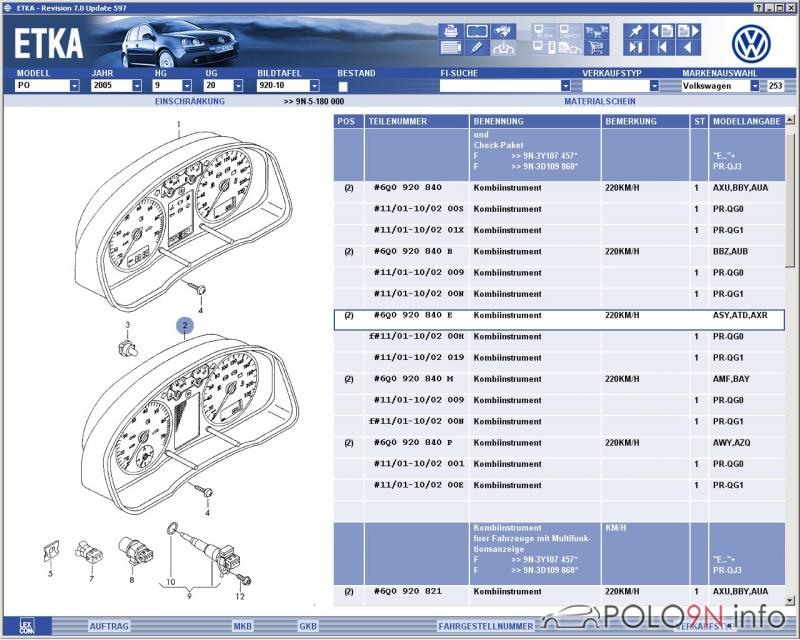Click the FAHRGESTELLNUMMER button

(x=486, y=626)
